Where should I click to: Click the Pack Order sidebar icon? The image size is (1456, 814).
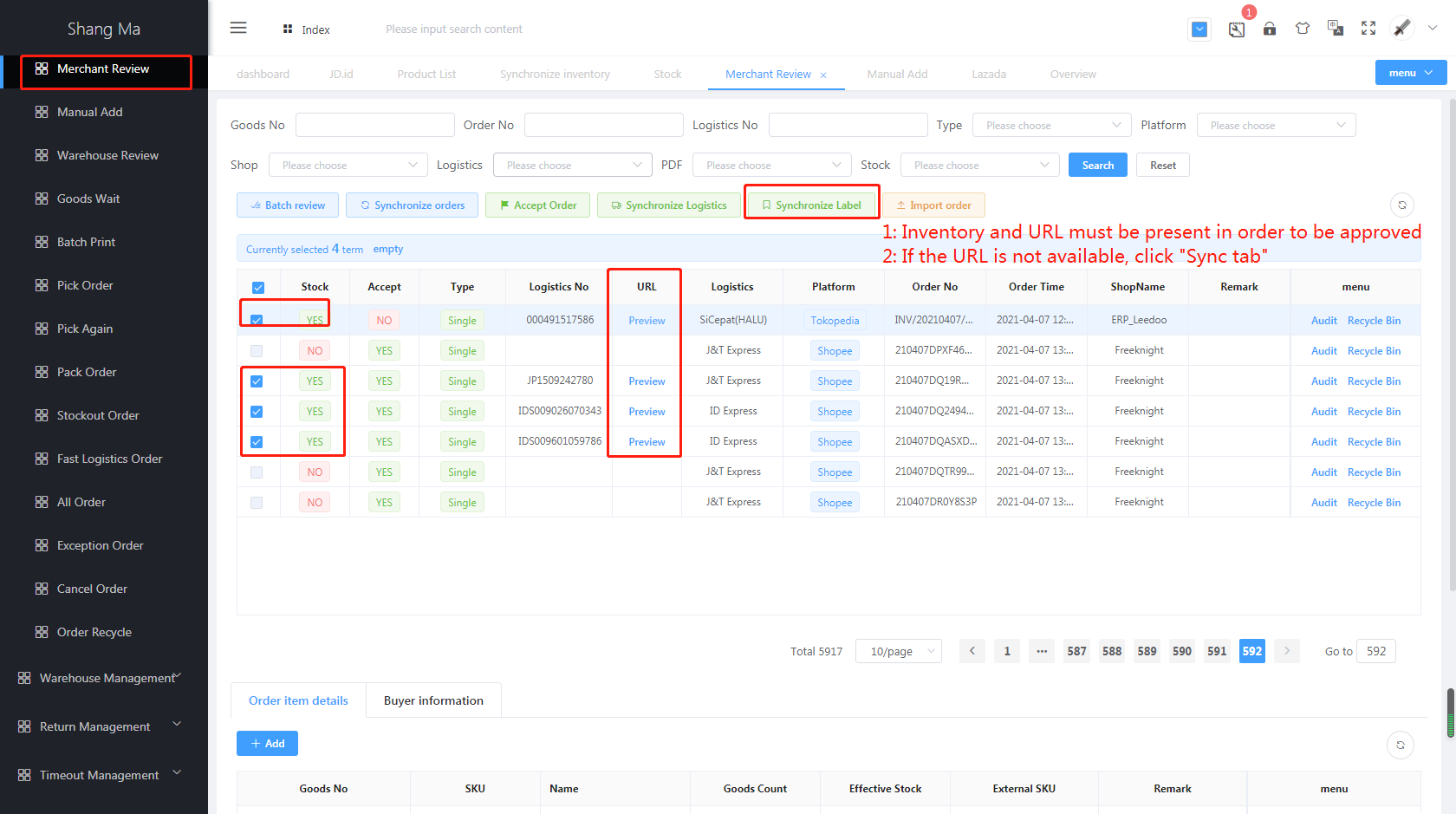coord(42,372)
